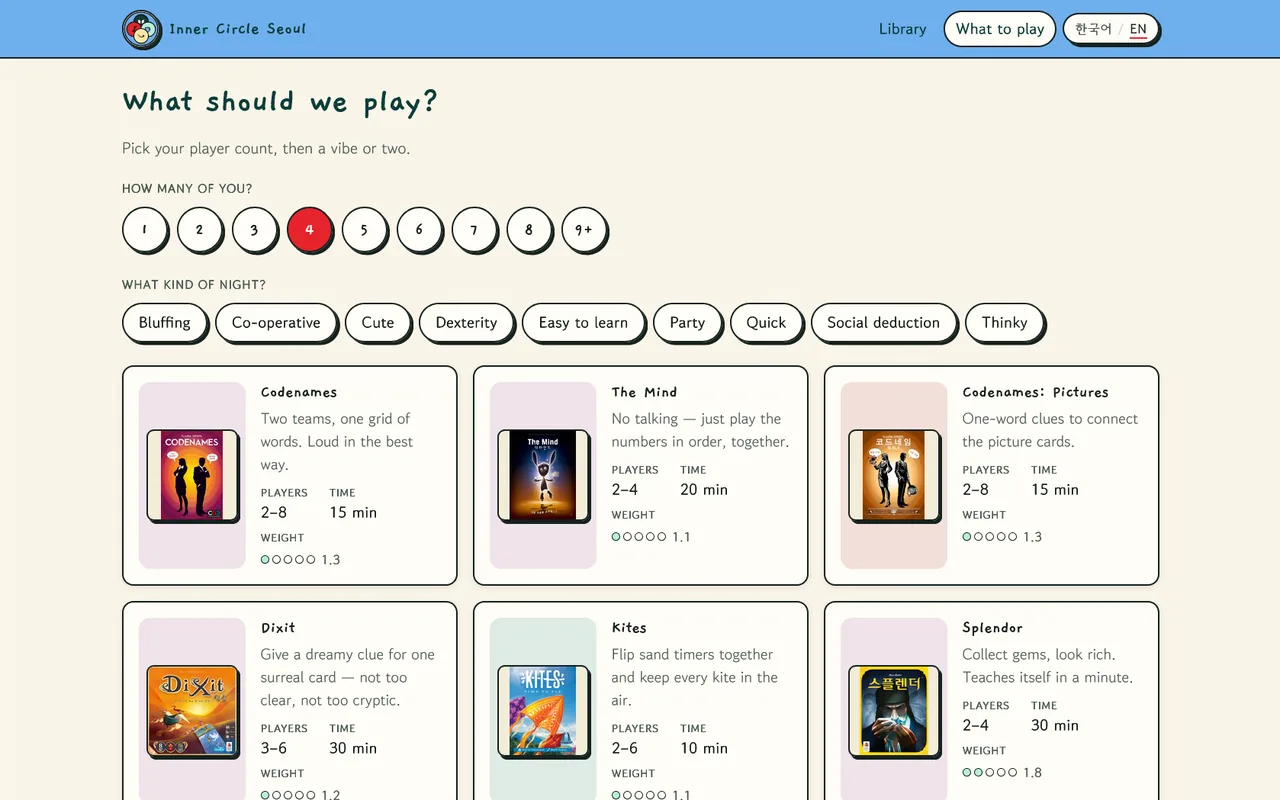Open the Codenames game title

point(299,392)
